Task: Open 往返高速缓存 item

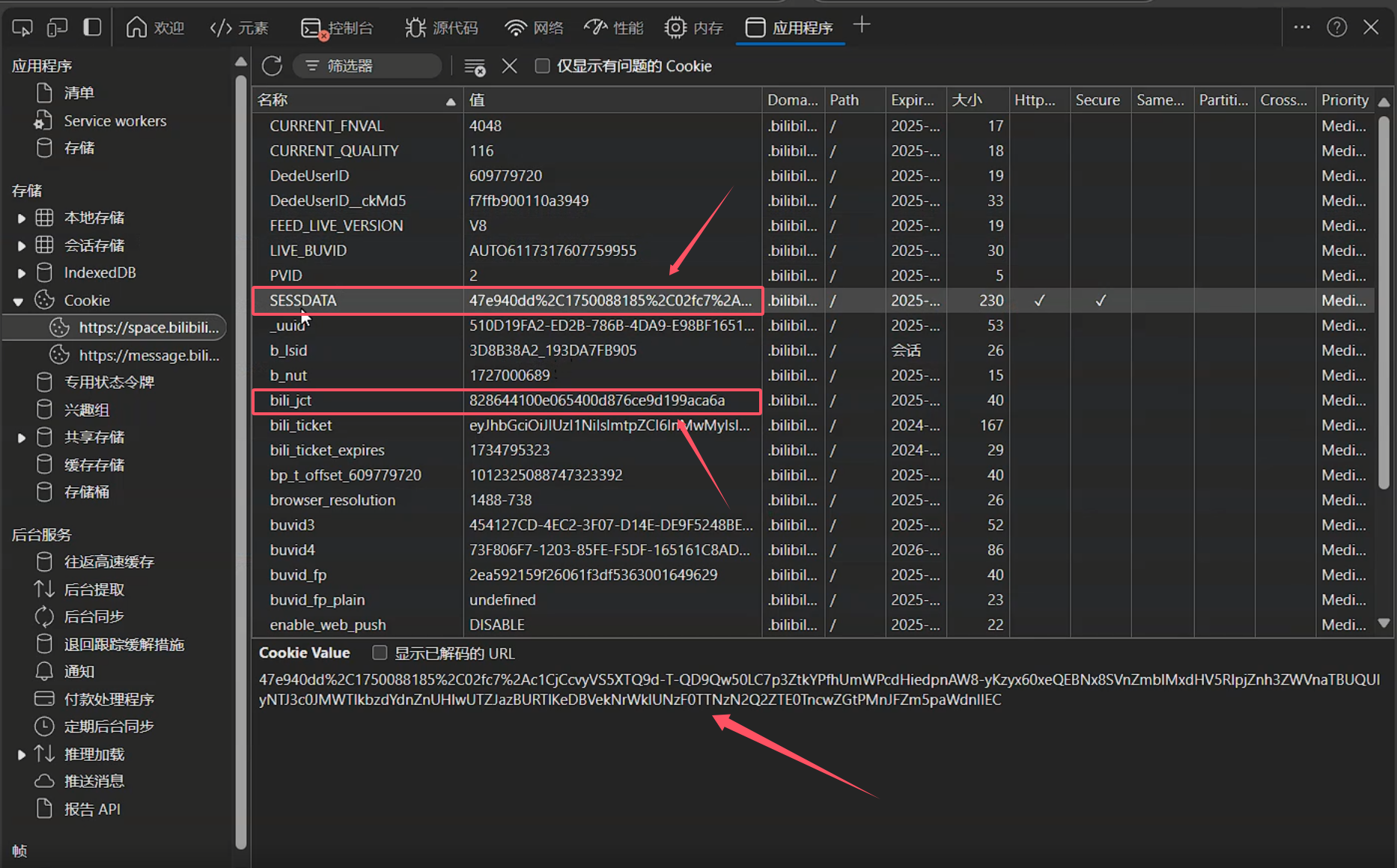Action: tap(109, 562)
